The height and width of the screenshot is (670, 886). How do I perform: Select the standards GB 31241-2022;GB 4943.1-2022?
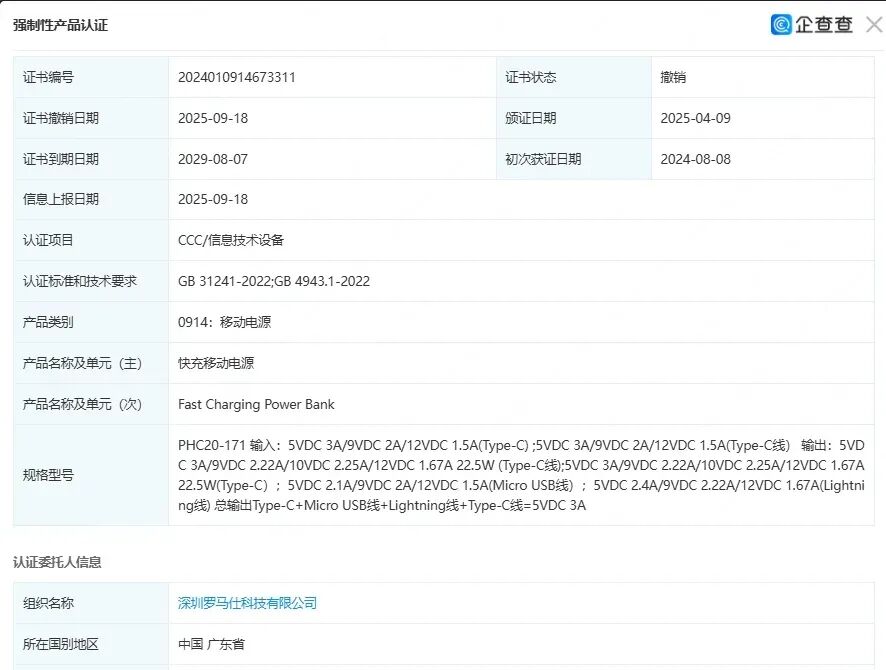point(274,281)
